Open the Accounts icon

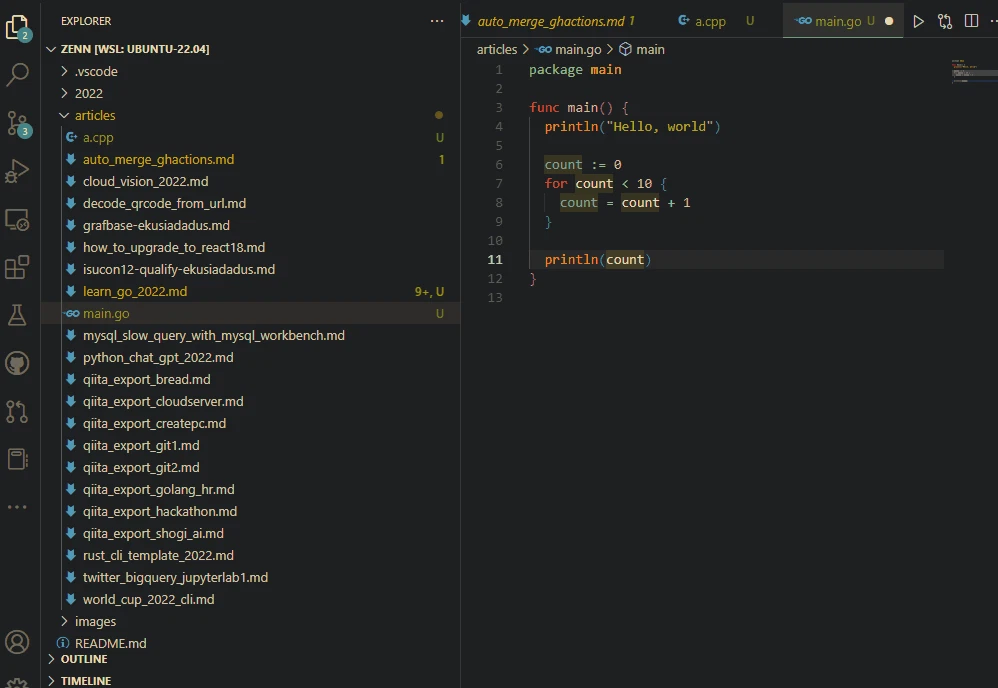pyautogui.click(x=17, y=642)
